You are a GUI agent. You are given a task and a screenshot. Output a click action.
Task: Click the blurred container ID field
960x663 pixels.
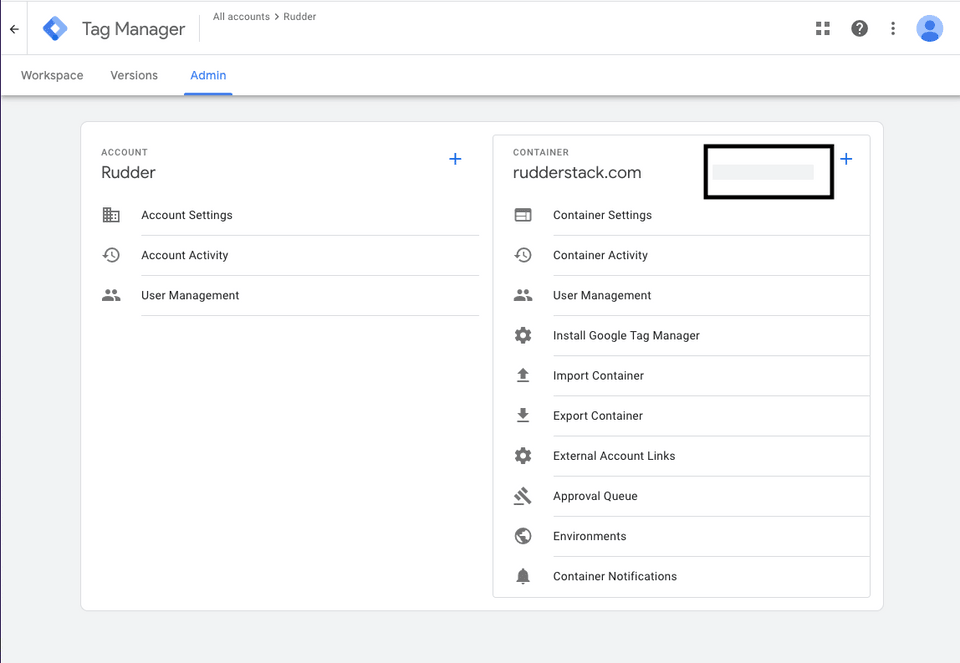click(763, 172)
